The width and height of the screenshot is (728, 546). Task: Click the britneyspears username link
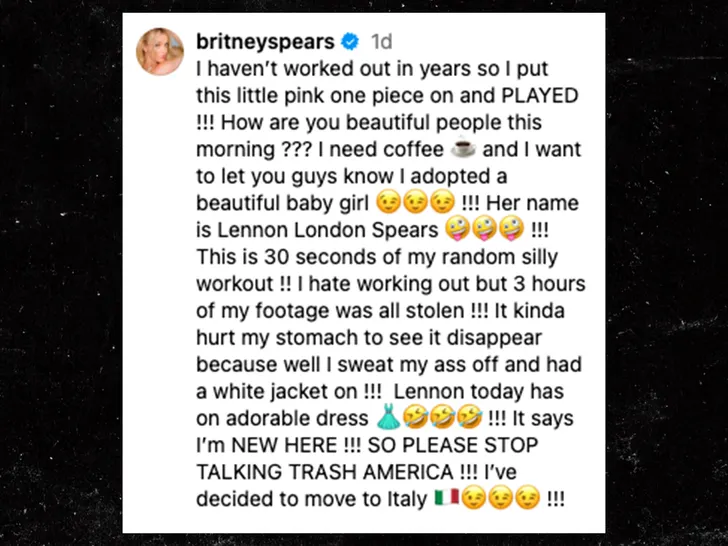265,42
